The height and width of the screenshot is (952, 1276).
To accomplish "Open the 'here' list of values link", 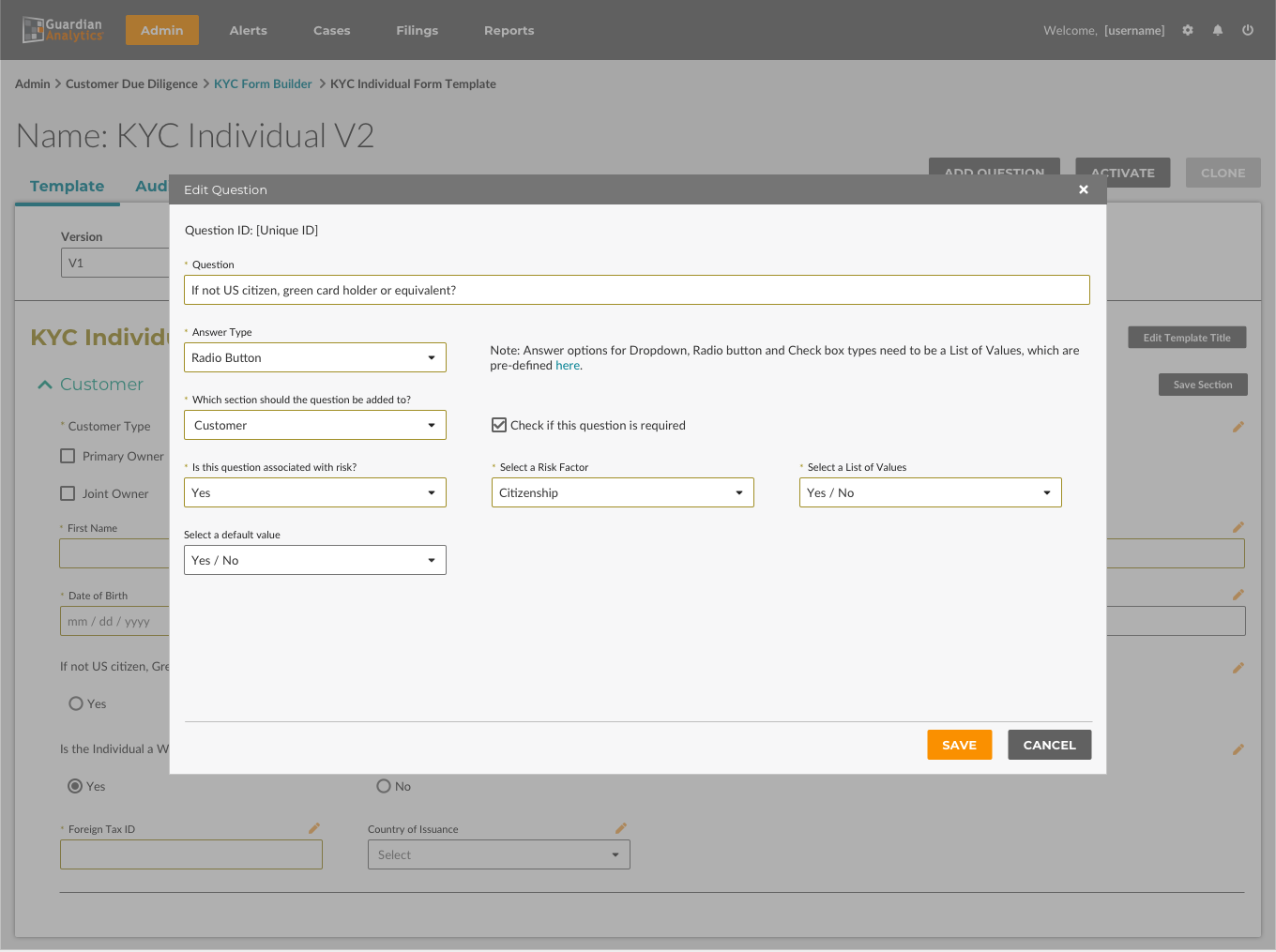I will point(568,366).
